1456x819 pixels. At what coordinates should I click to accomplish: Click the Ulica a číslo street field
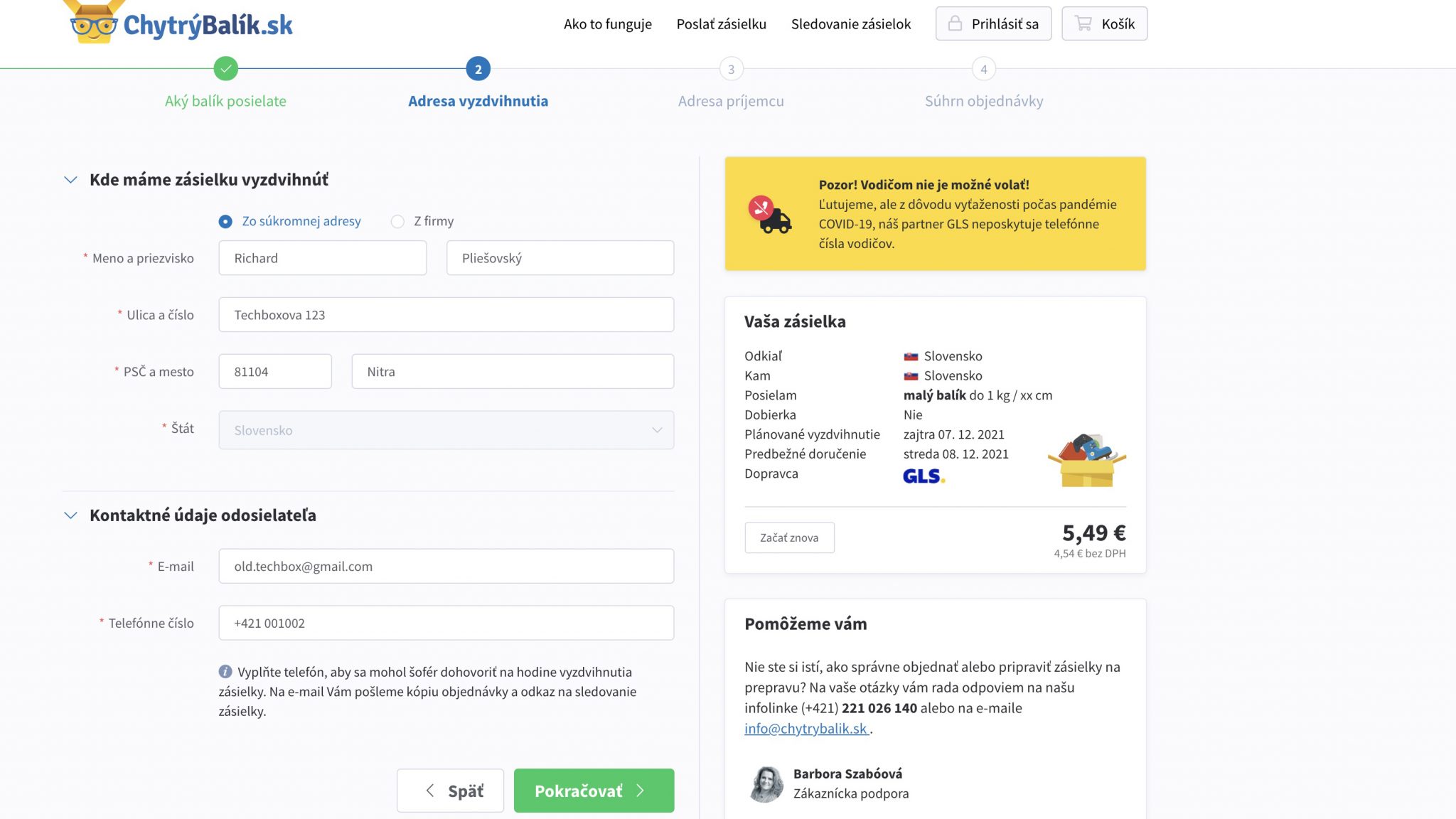446,315
